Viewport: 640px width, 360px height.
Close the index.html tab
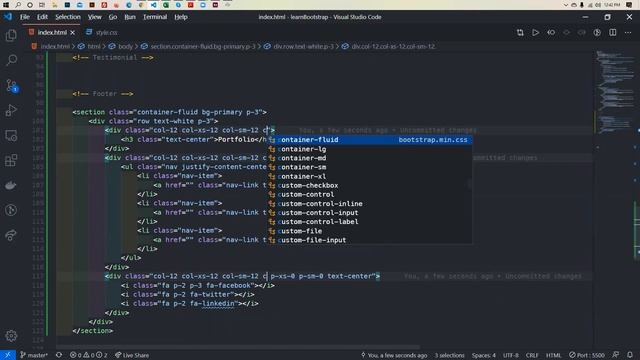(x=72, y=32)
